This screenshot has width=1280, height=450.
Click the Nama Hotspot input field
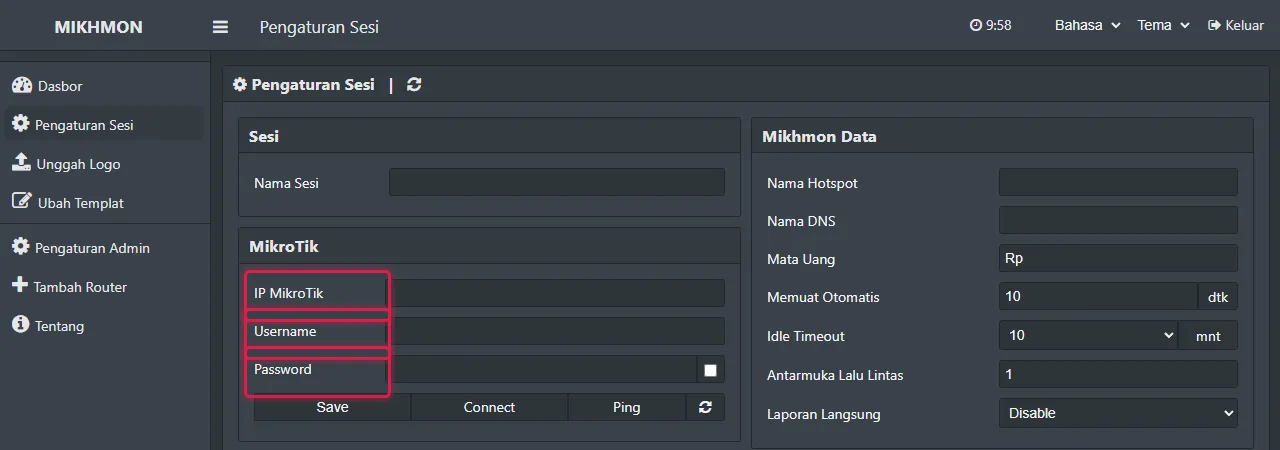[1118, 182]
